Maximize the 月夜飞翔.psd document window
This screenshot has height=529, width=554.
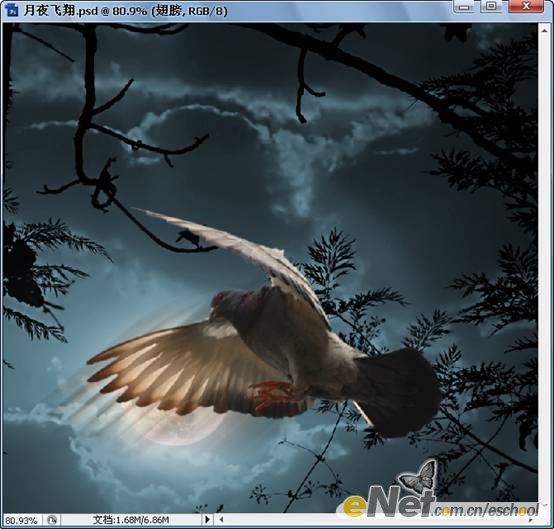[x=491, y=6]
